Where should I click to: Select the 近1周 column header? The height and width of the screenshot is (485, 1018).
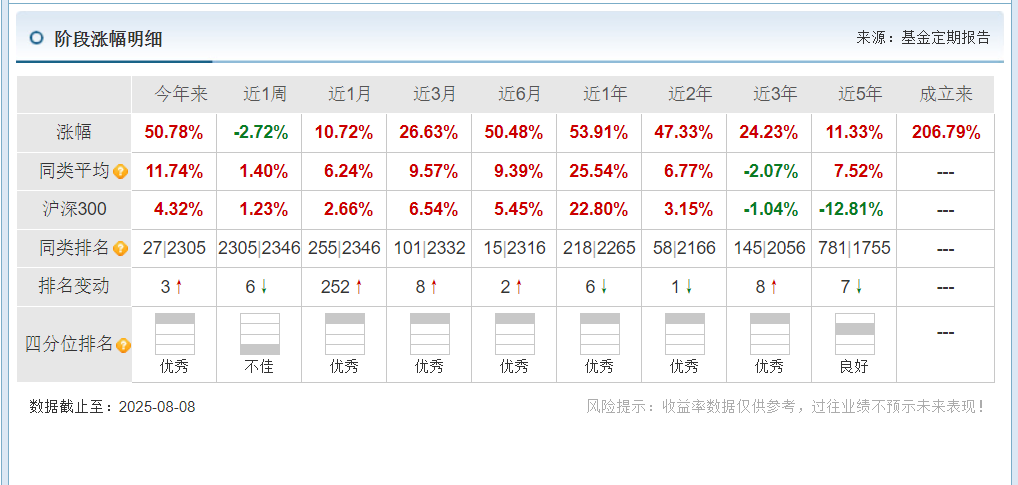[265, 95]
